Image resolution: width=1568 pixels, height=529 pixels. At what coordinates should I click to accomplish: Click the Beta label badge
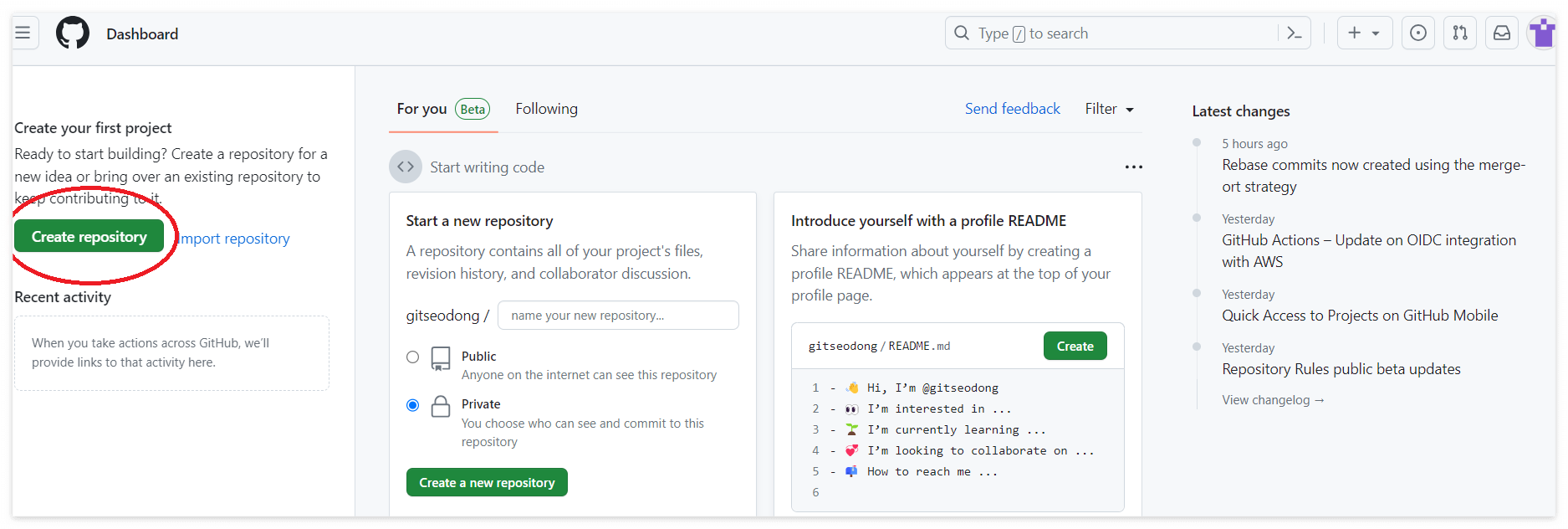click(472, 109)
